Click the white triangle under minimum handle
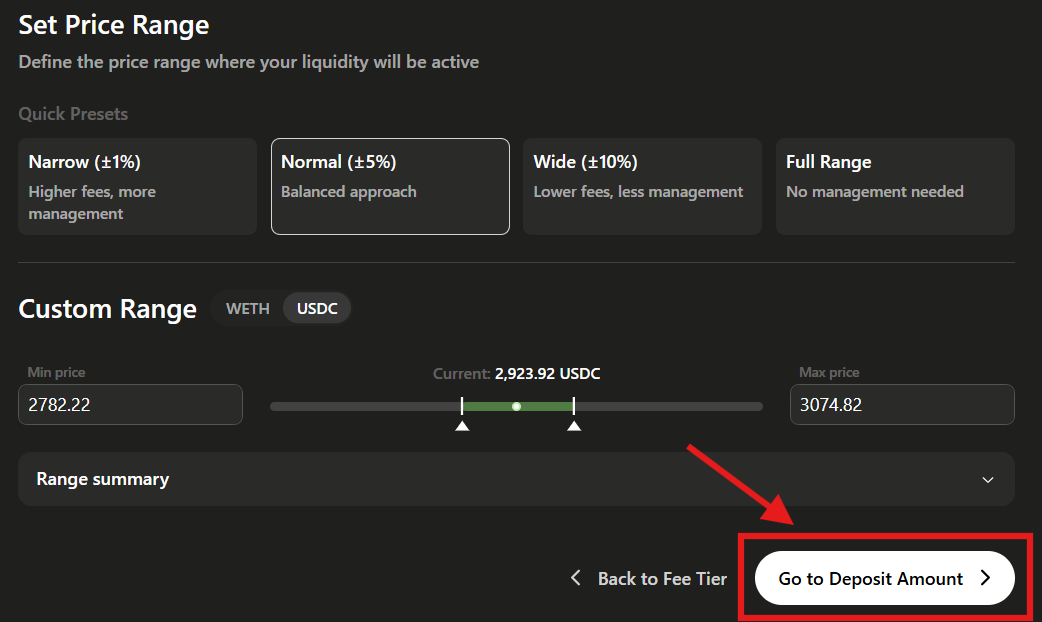The image size is (1042, 622). [x=462, y=426]
